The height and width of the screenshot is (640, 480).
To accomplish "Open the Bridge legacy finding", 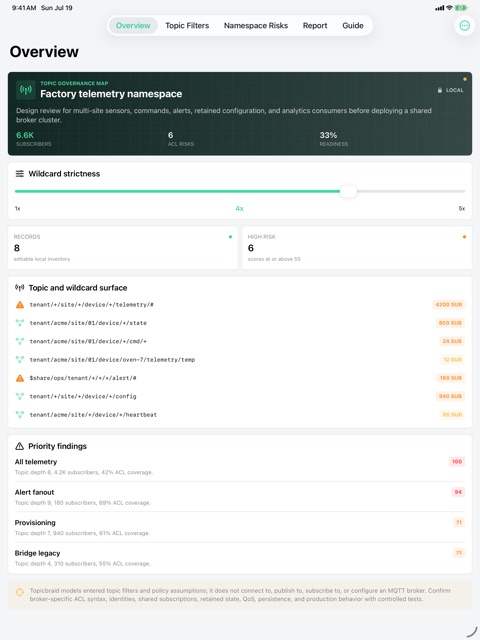I will point(240,558).
